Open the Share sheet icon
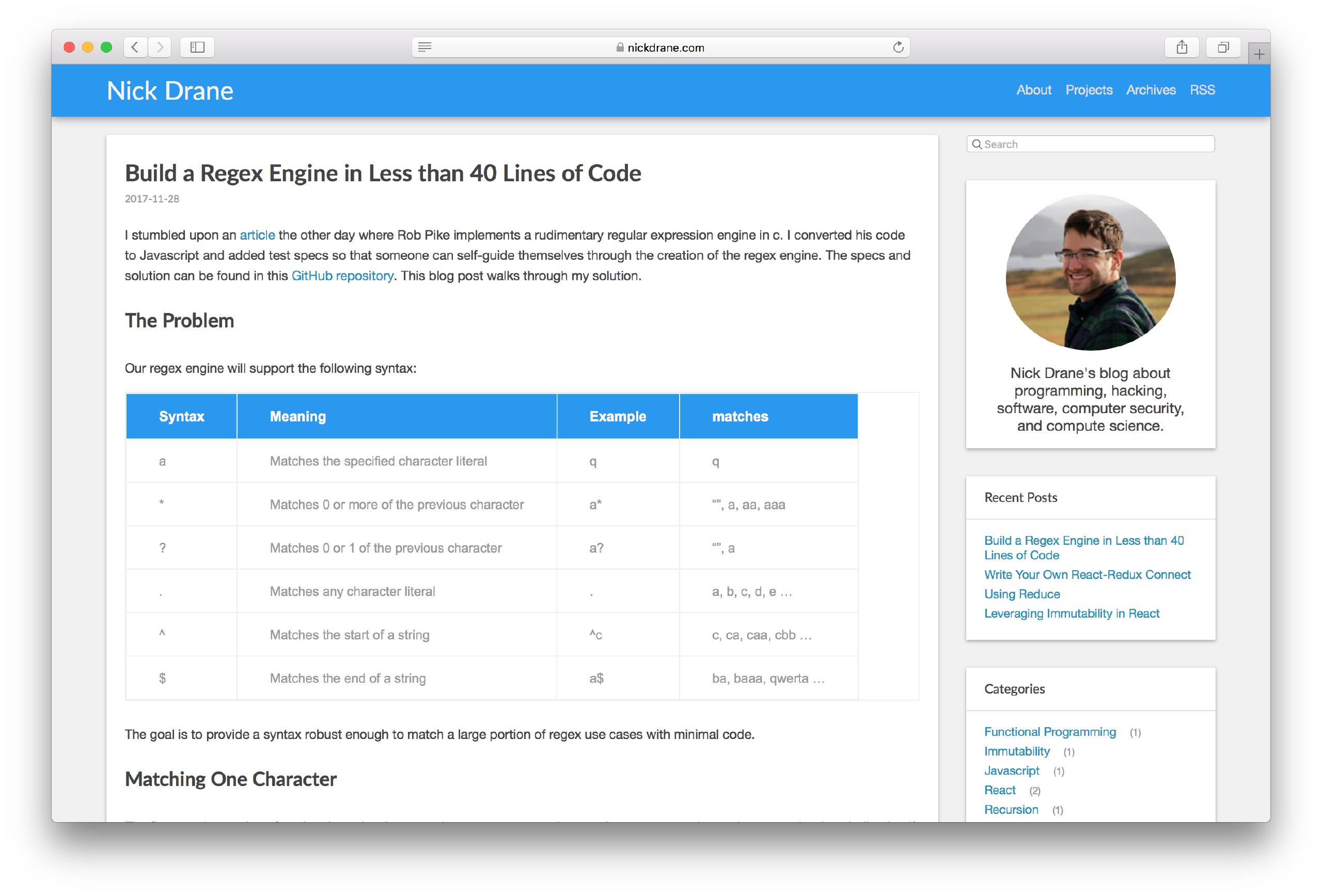The height and width of the screenshot is (896, 1322). coord(1182,47)
